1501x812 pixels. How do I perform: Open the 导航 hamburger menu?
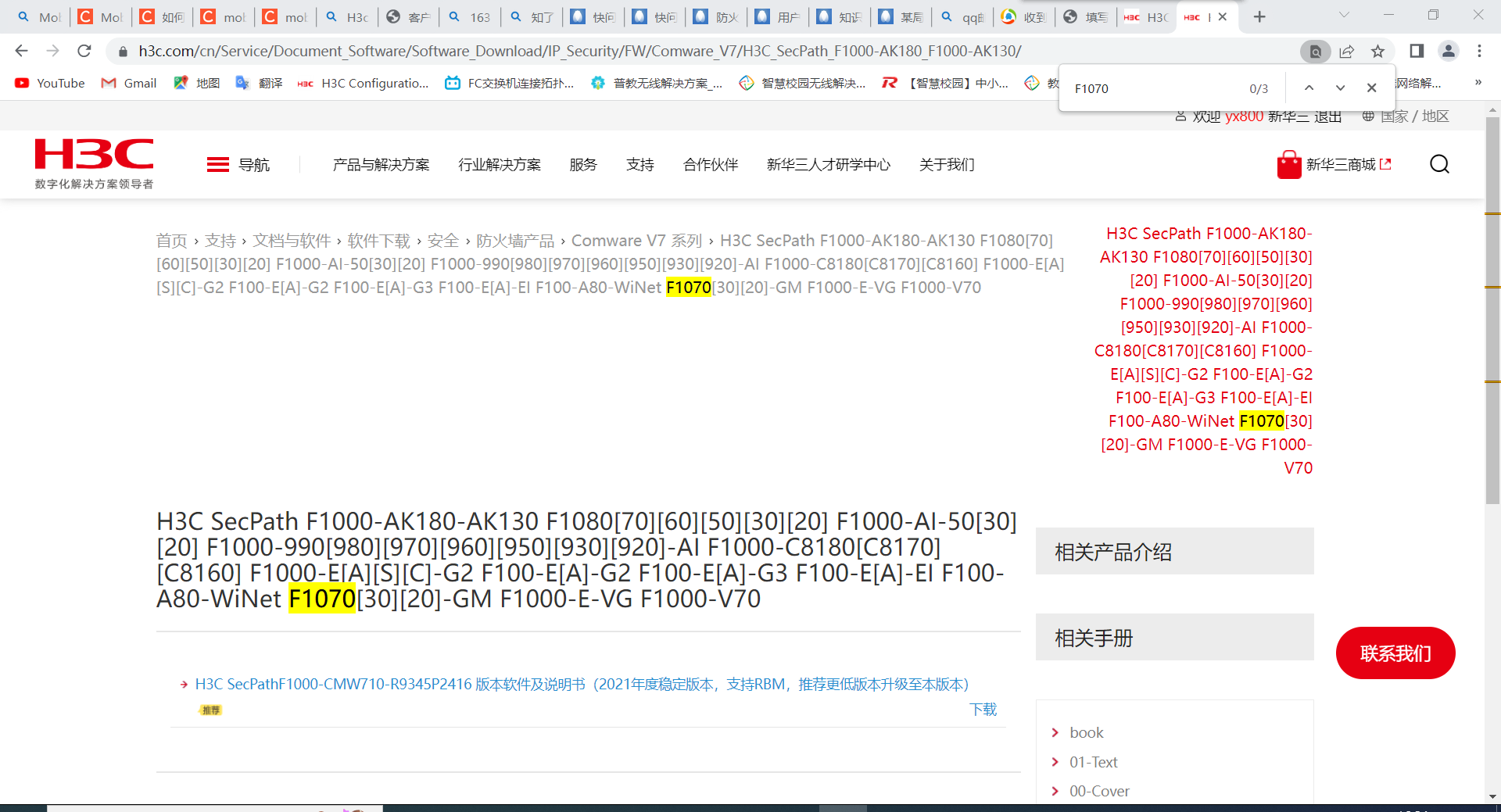point(238,164)
